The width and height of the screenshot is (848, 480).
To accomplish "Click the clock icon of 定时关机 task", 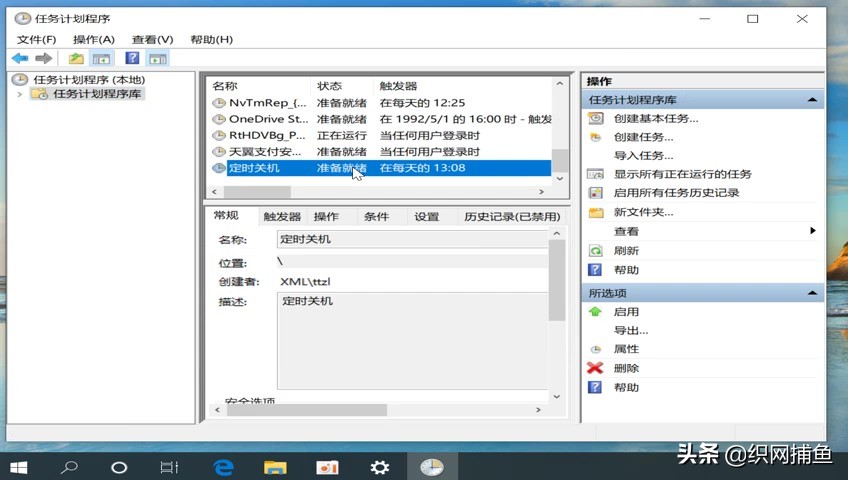I will [x=218, y=168].
